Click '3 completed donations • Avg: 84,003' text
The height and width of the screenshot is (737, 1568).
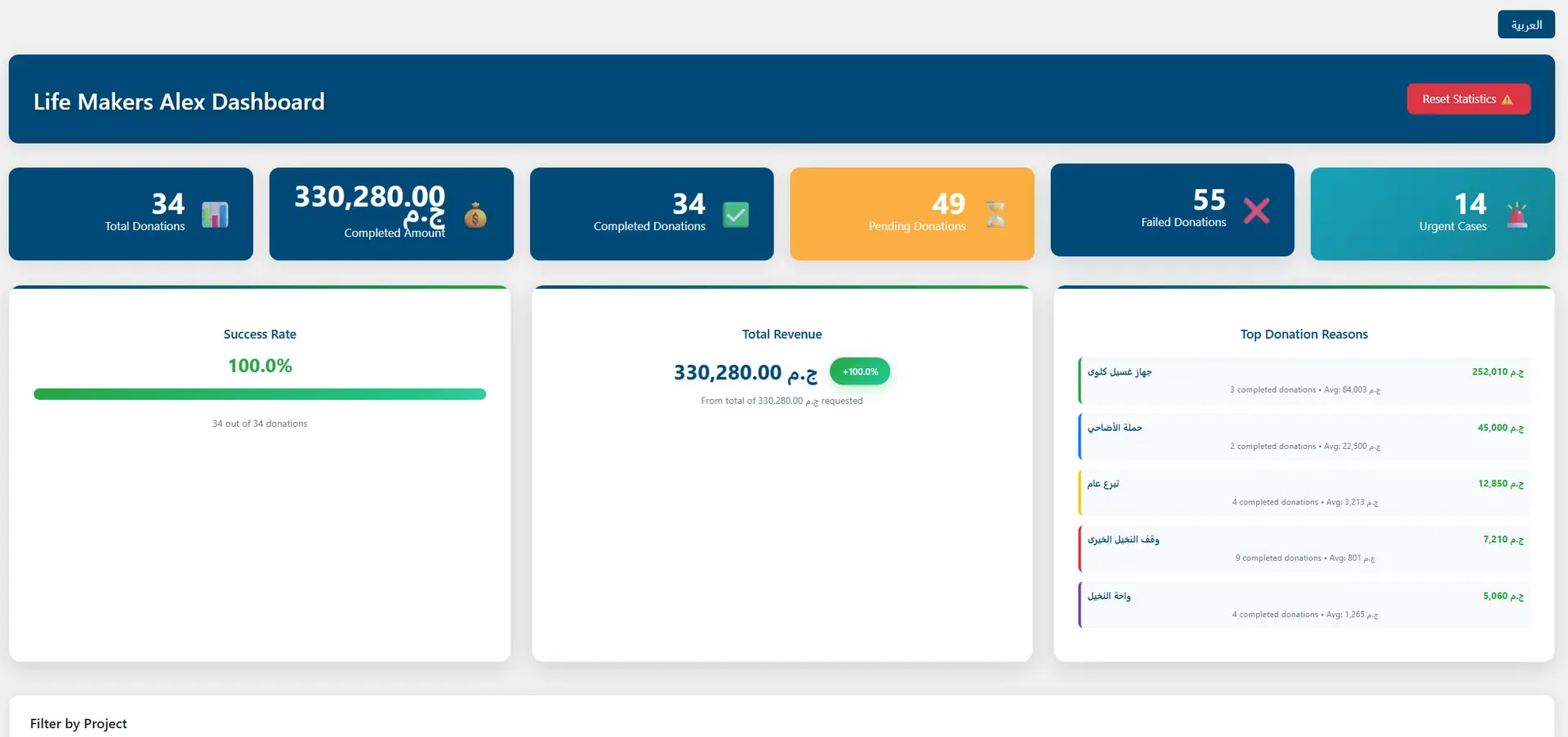click(x=1305, y=390)
